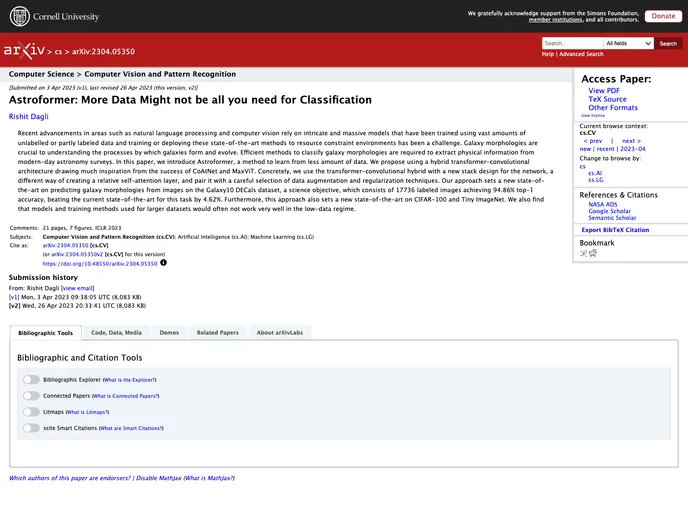Screen dimensions: 688x512
Task: Click the paper title Astroformer heading
Action: click(x=190, y=100)
